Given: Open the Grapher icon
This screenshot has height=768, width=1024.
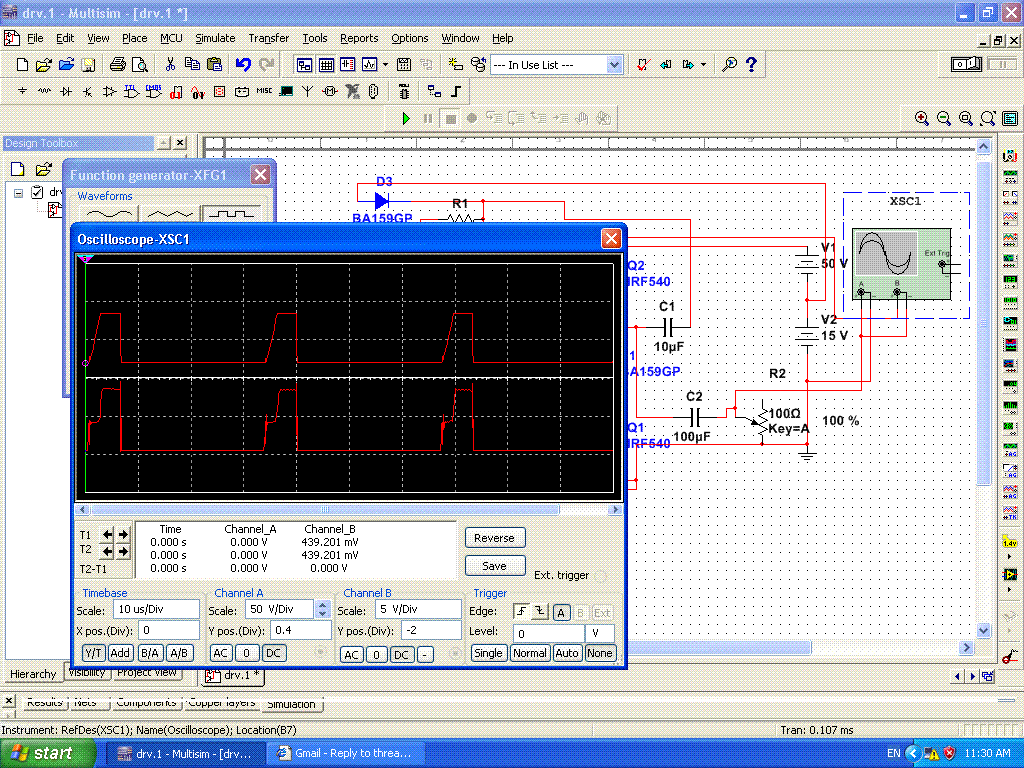Looking at the screenshot, I should click(x=370, y=65).
